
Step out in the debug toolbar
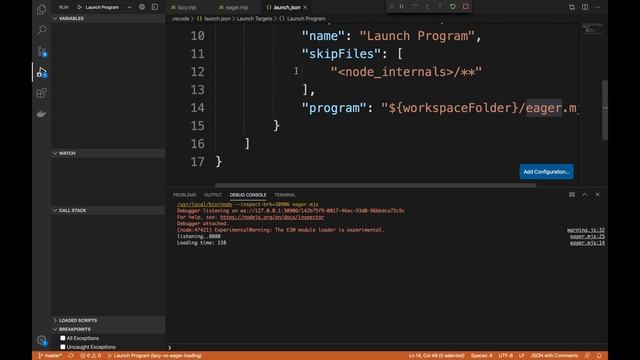pyautogui.click(x=440, y=7)
